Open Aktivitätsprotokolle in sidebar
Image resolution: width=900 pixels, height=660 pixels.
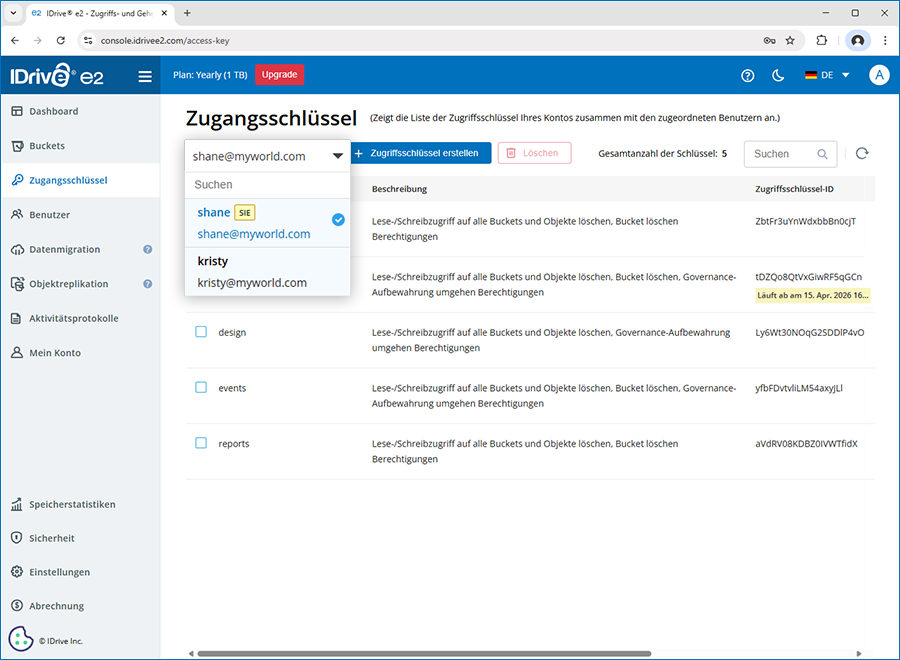[80, 318]
